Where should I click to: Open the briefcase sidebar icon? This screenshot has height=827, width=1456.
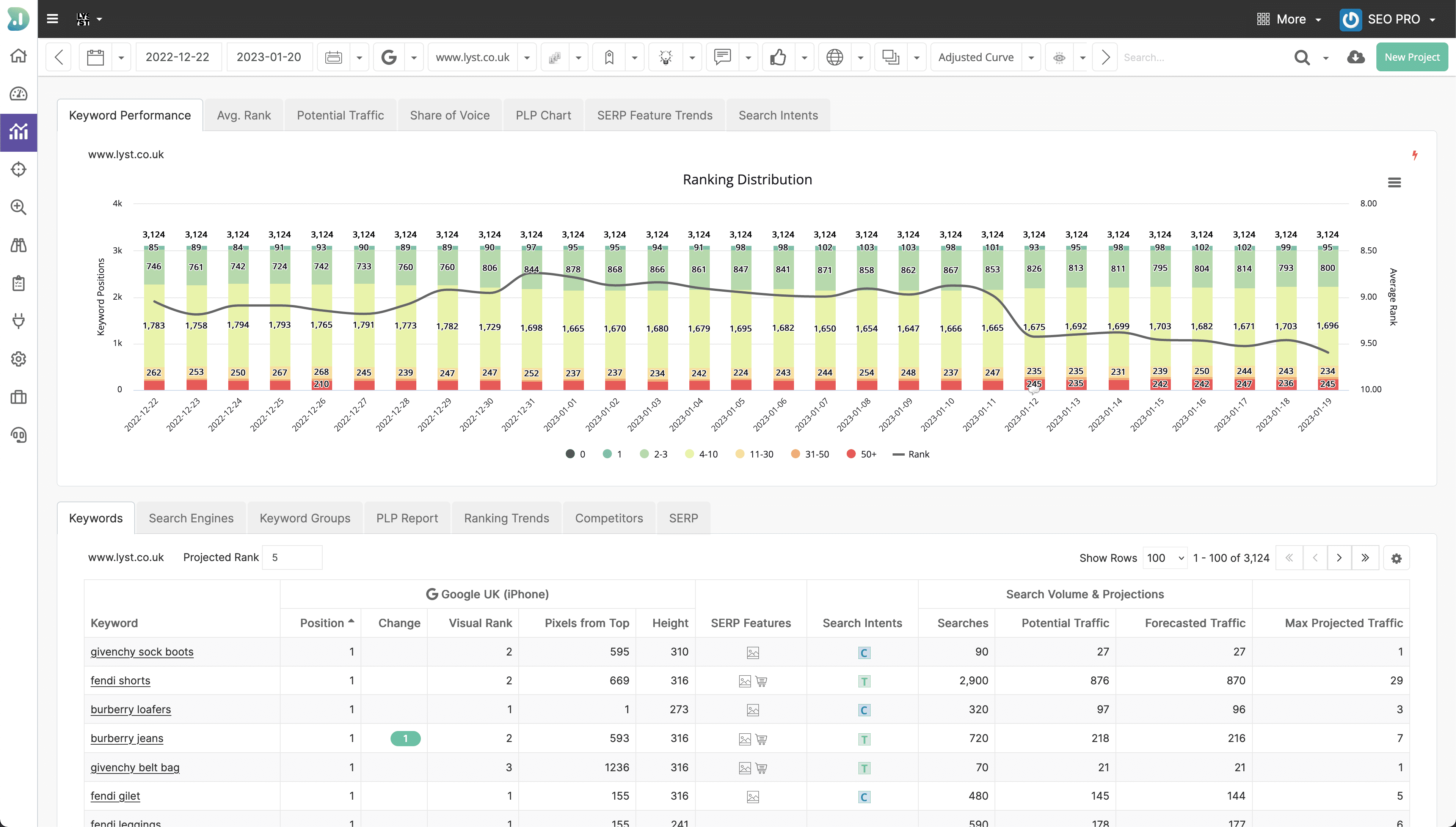tap(19, 397)
